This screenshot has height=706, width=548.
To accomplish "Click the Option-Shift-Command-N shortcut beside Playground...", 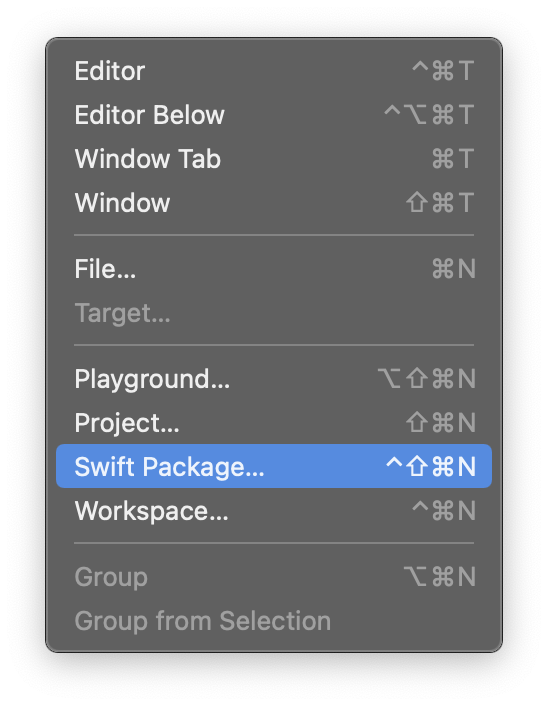I will coord(427,379).
